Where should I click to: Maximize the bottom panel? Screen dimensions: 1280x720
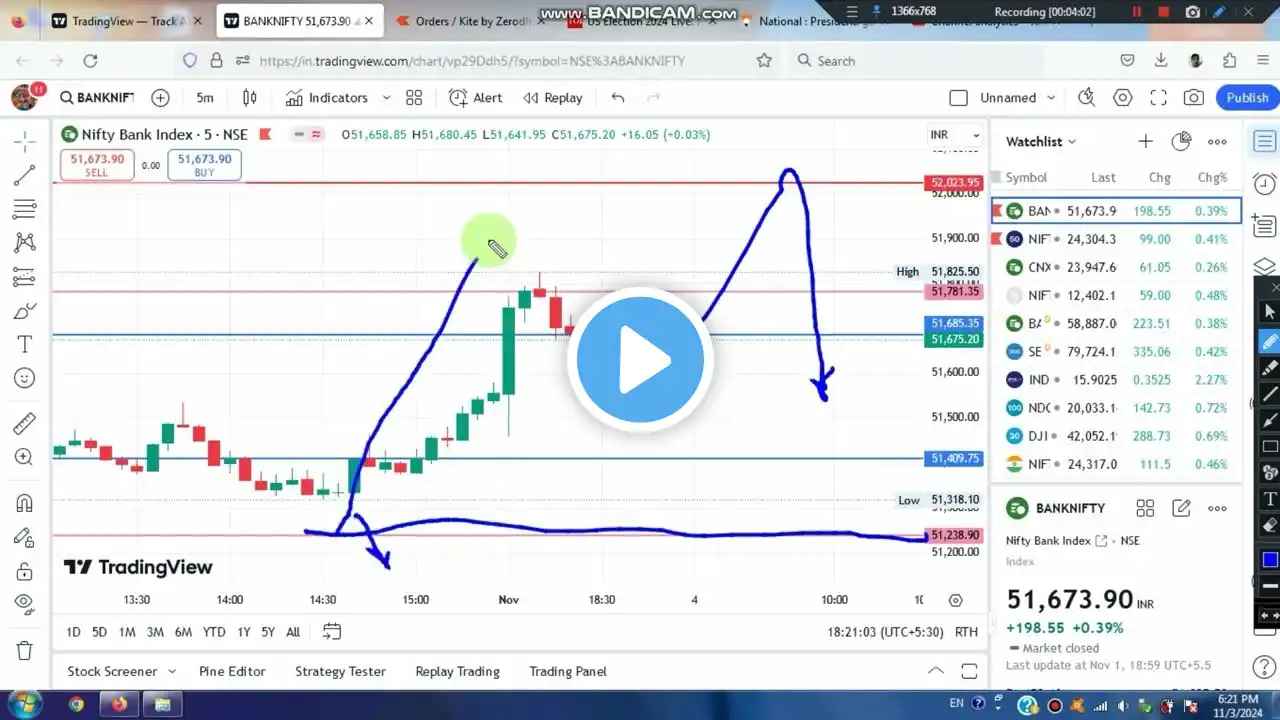click(969, 671)
